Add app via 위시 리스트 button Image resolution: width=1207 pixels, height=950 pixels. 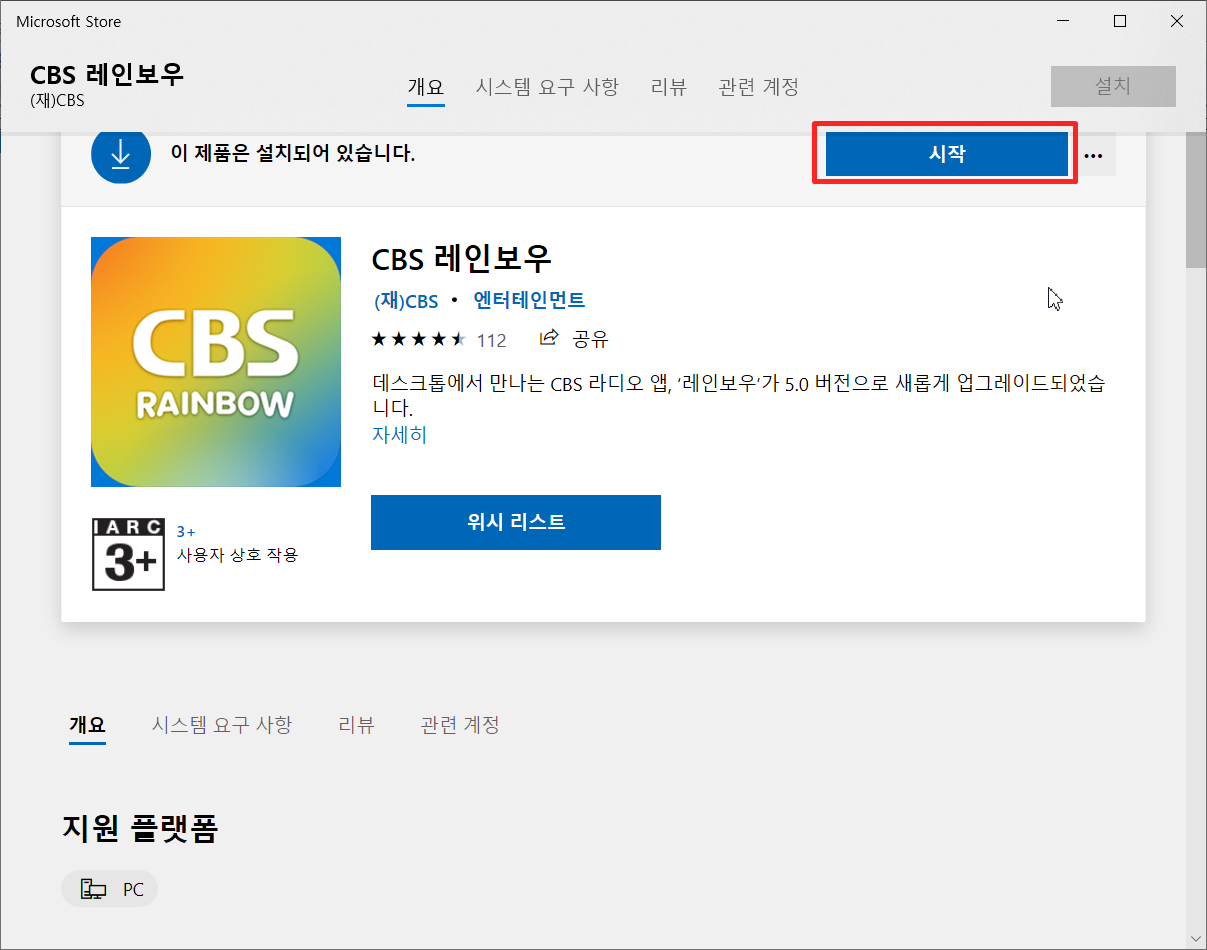516,522
